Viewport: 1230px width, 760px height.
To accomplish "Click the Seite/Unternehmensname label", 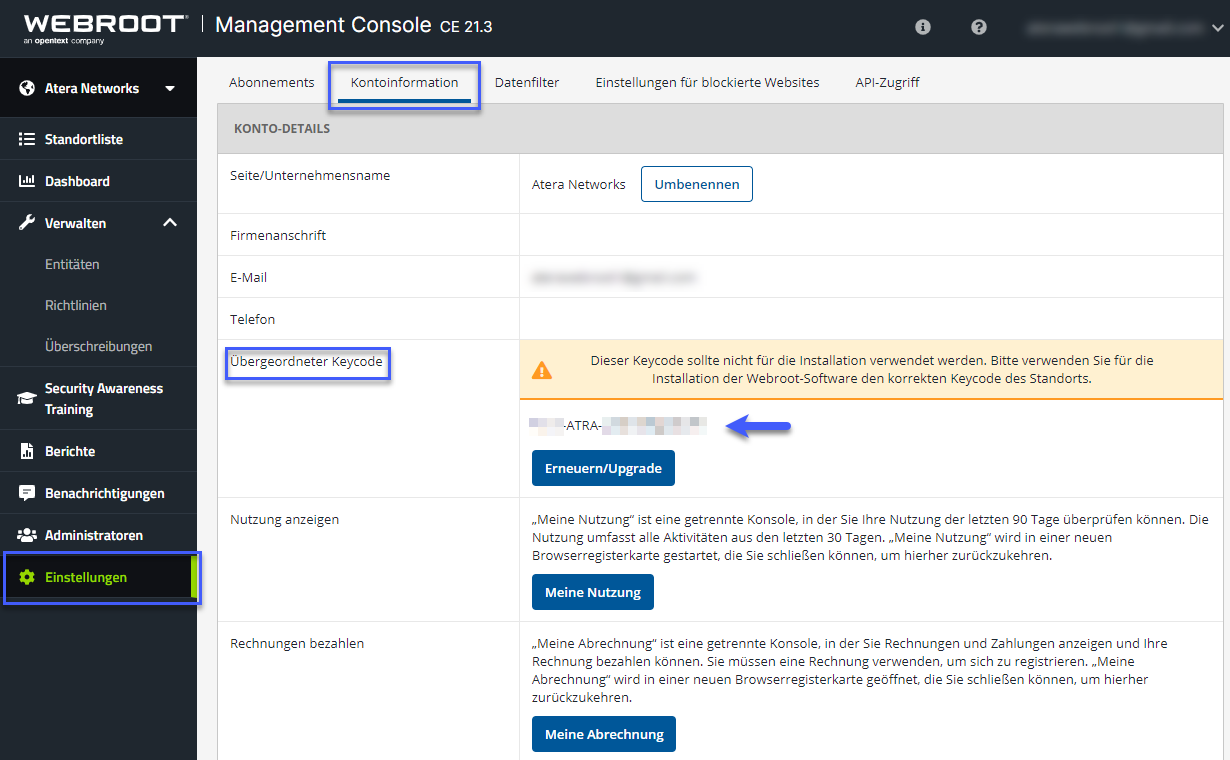I will tap(310, 175).
